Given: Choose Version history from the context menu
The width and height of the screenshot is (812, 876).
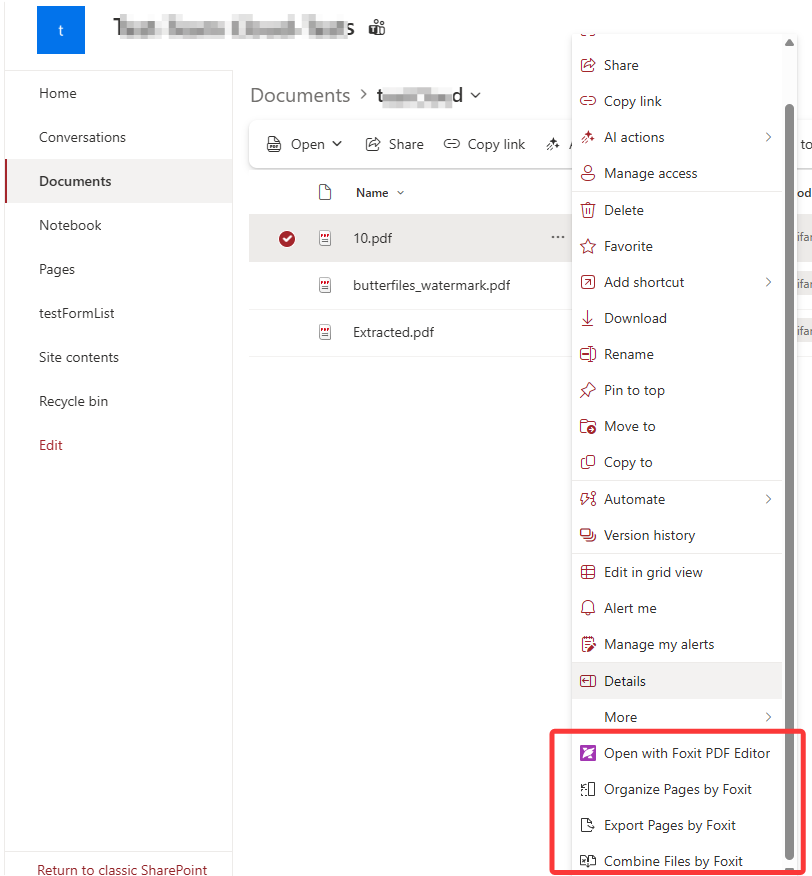Looking at the screenshot, I should pos(677,535).
